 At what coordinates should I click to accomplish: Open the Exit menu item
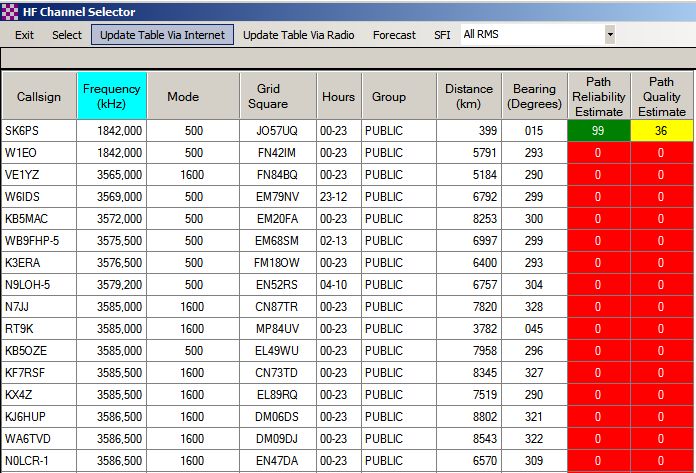25,35
